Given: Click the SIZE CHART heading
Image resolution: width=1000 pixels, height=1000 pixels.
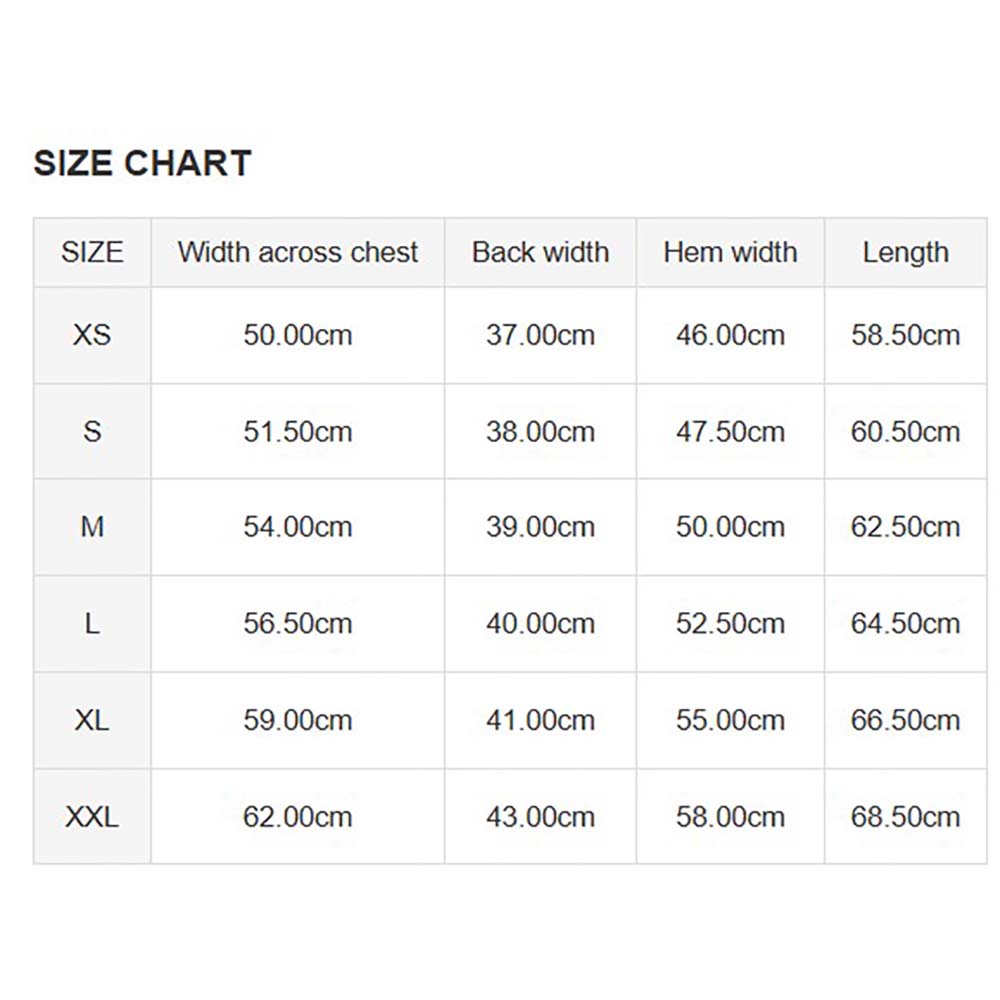Looking at the screenshot, I should click(142, 163).
